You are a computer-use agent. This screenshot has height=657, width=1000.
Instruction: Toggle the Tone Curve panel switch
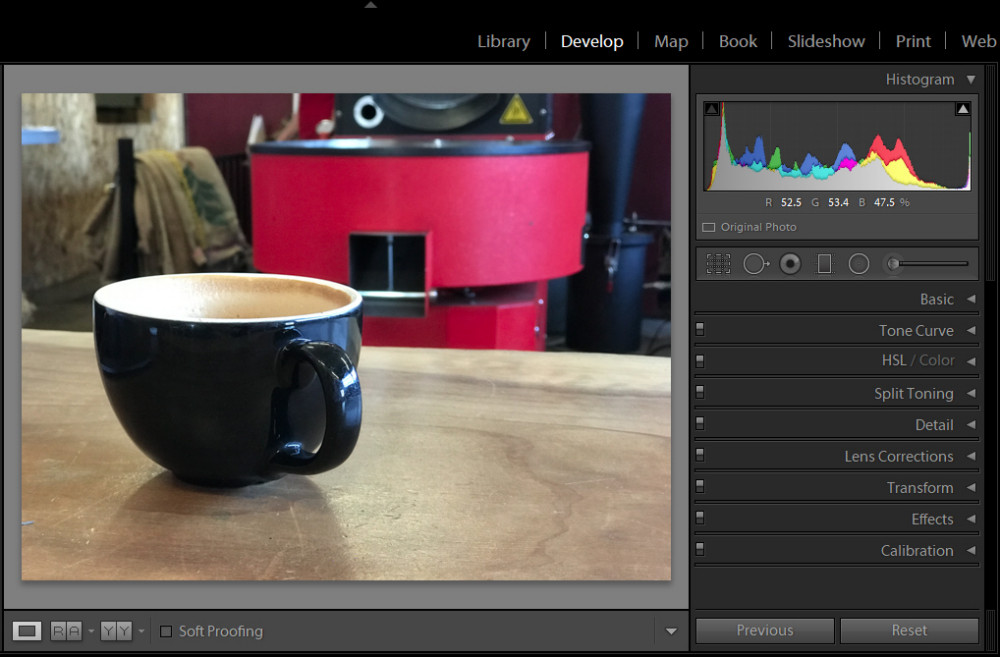point(700,329)
